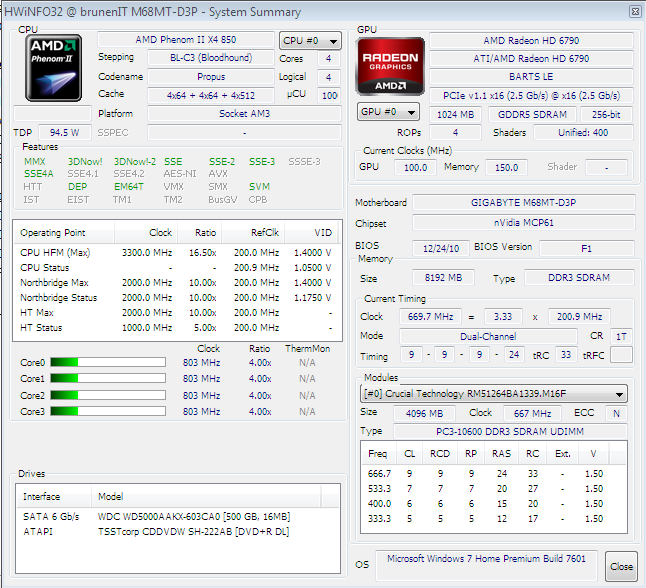Image resolution: width=646 pixels, height=588 pixels.
Task: Click the GIGABYTE M68MT-D3P motherboard field
Action: click(x=524, y=203)
